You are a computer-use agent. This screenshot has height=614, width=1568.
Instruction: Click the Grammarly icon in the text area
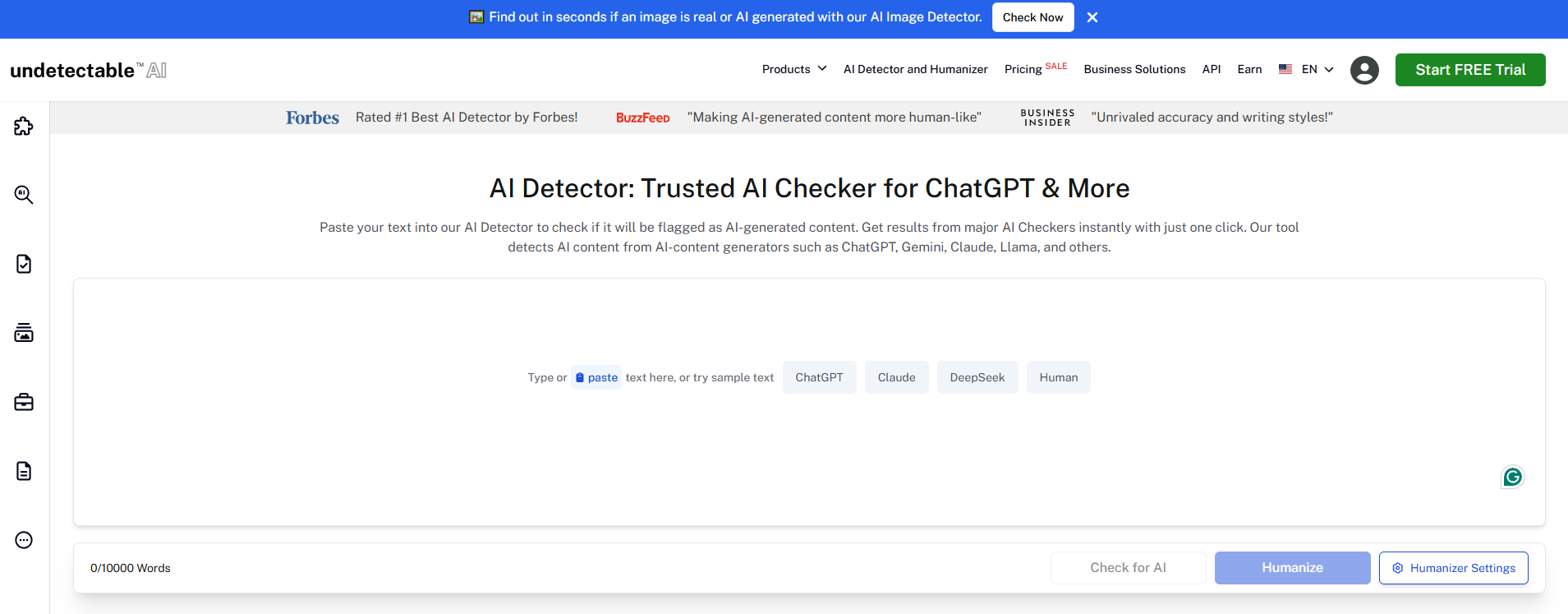pos(1512,477)
